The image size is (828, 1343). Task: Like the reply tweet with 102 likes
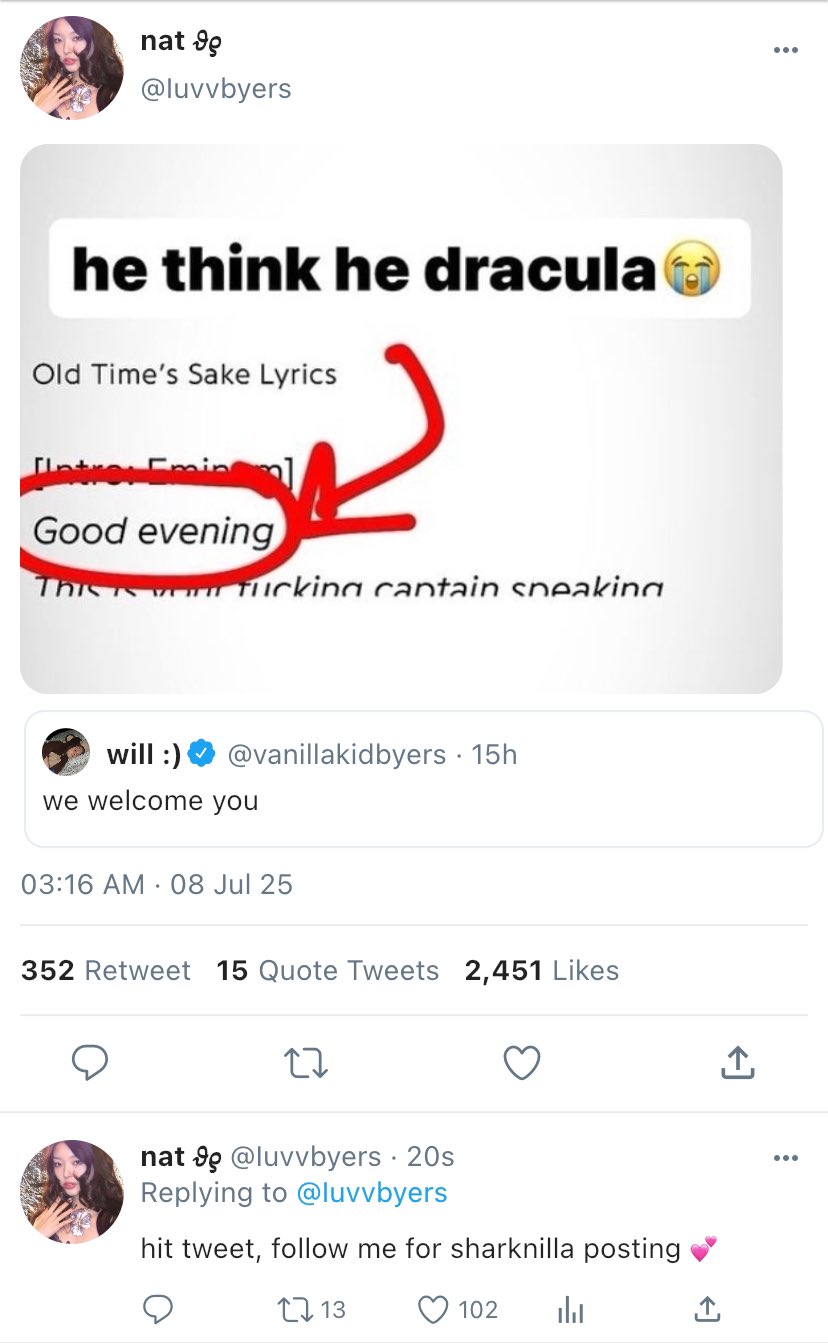(432, 1308)
